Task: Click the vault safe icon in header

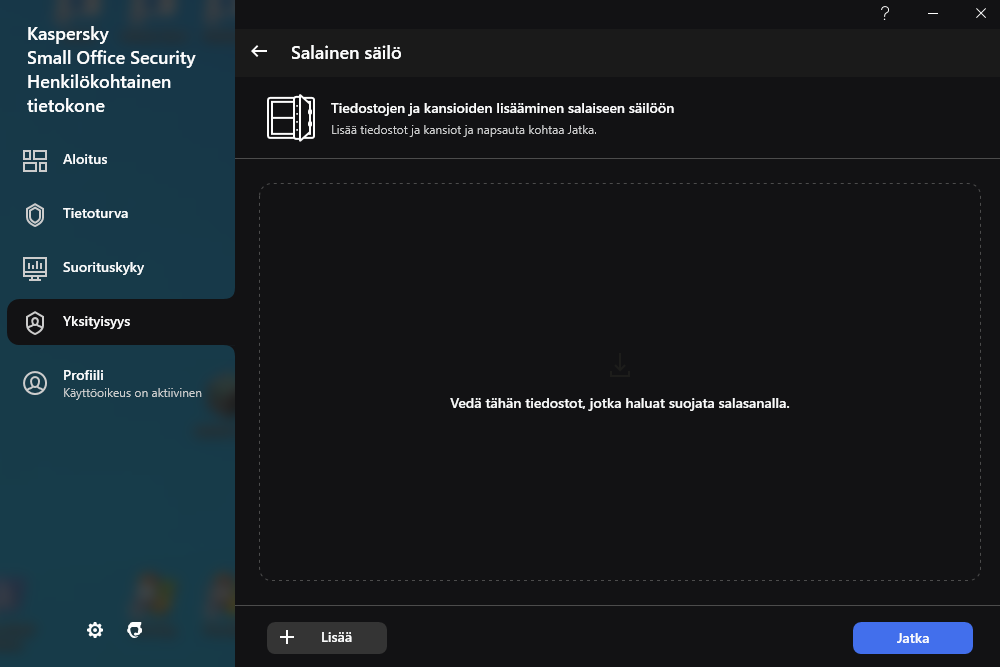Action: [291, 118]
